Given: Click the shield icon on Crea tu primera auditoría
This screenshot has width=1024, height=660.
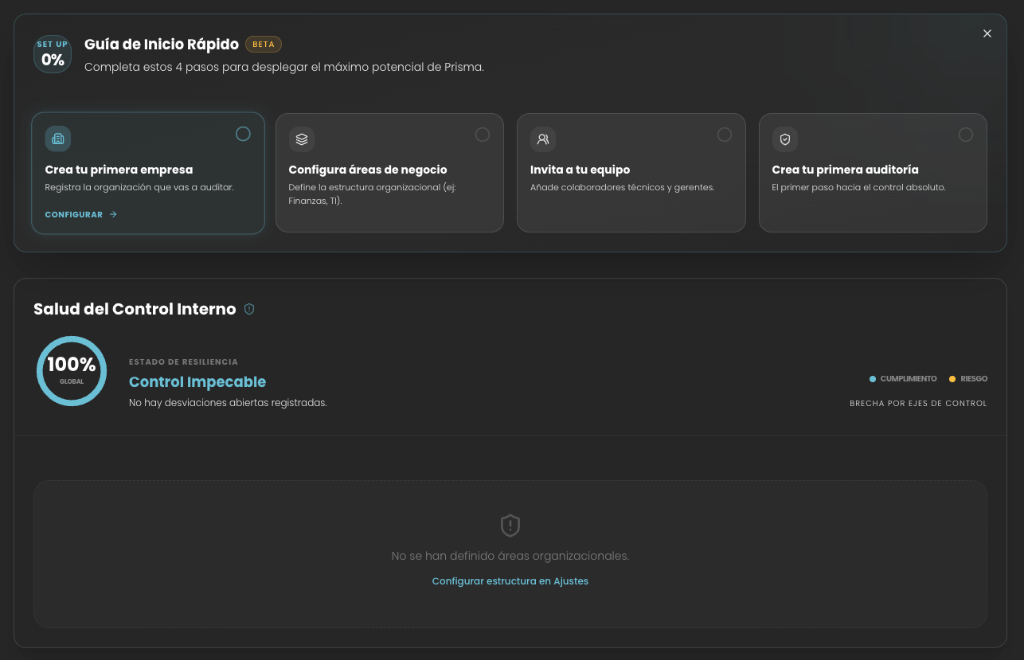Looking at the screenshot, I should [785, 139].
